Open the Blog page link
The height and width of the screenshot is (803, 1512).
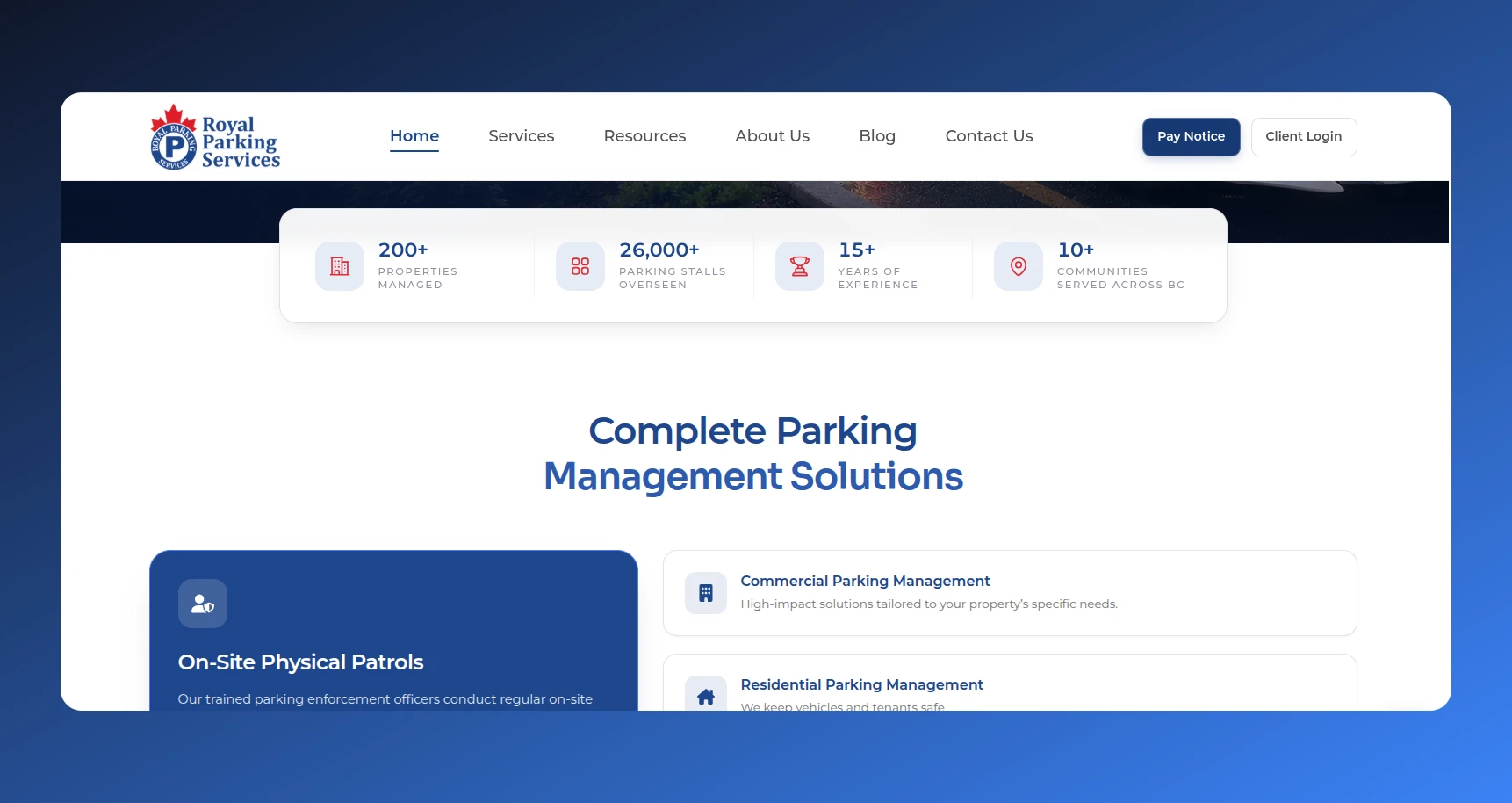pyautogui.click(x=877, y=136)
